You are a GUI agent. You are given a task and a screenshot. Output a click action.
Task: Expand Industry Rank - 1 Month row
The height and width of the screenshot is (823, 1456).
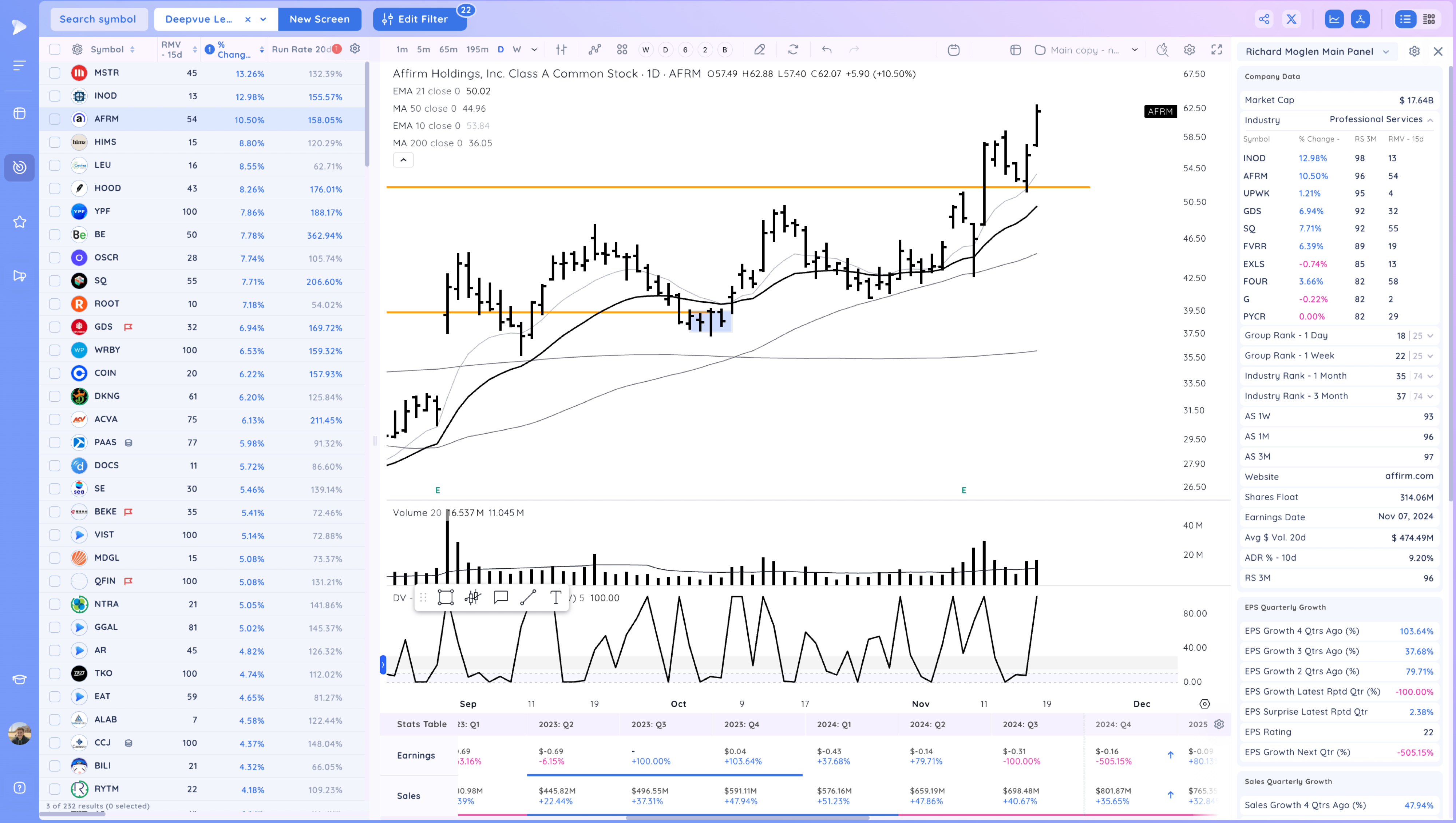[x=1430, y=376]
